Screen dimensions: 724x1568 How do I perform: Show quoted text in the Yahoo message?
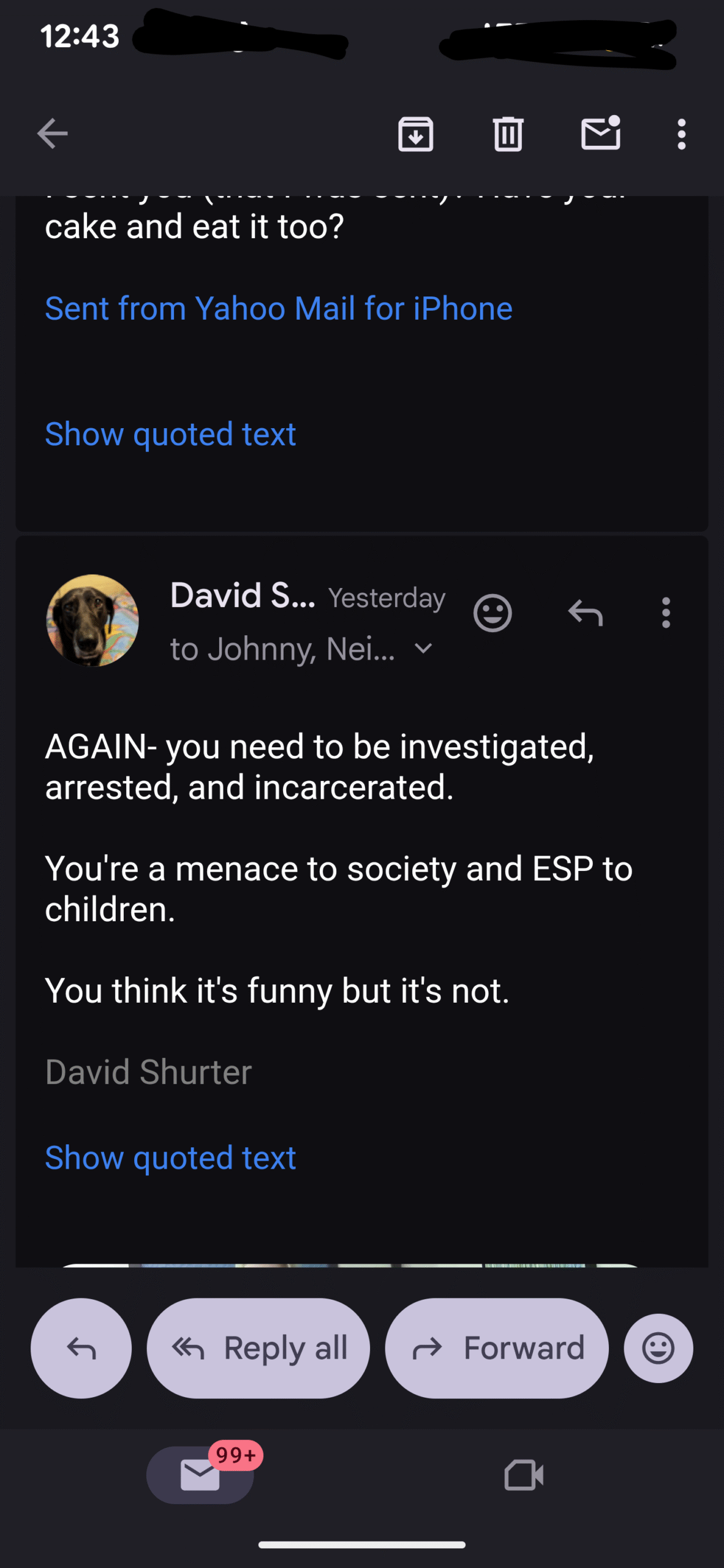(170, 434)
